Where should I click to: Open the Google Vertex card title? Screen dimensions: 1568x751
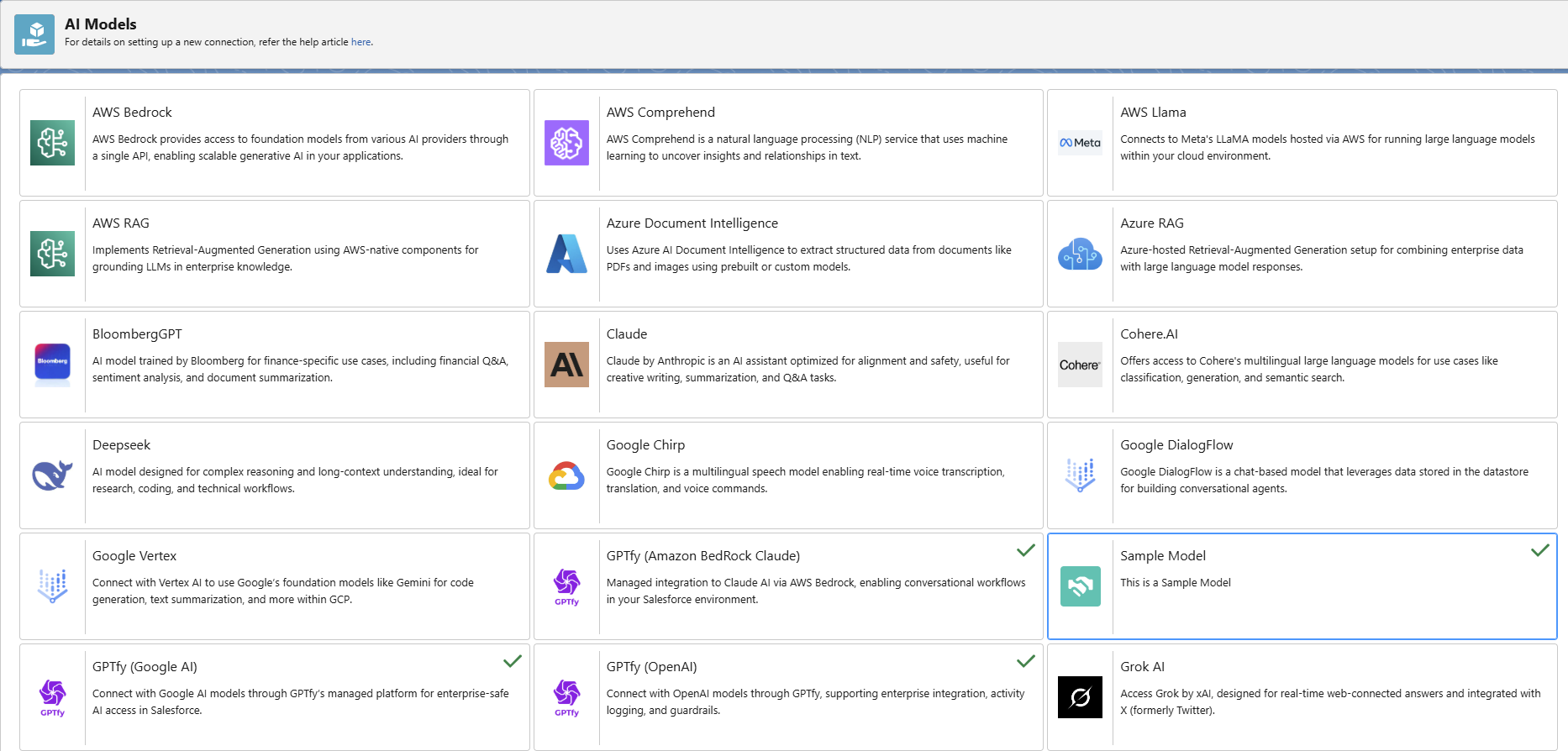pos(134,556)
